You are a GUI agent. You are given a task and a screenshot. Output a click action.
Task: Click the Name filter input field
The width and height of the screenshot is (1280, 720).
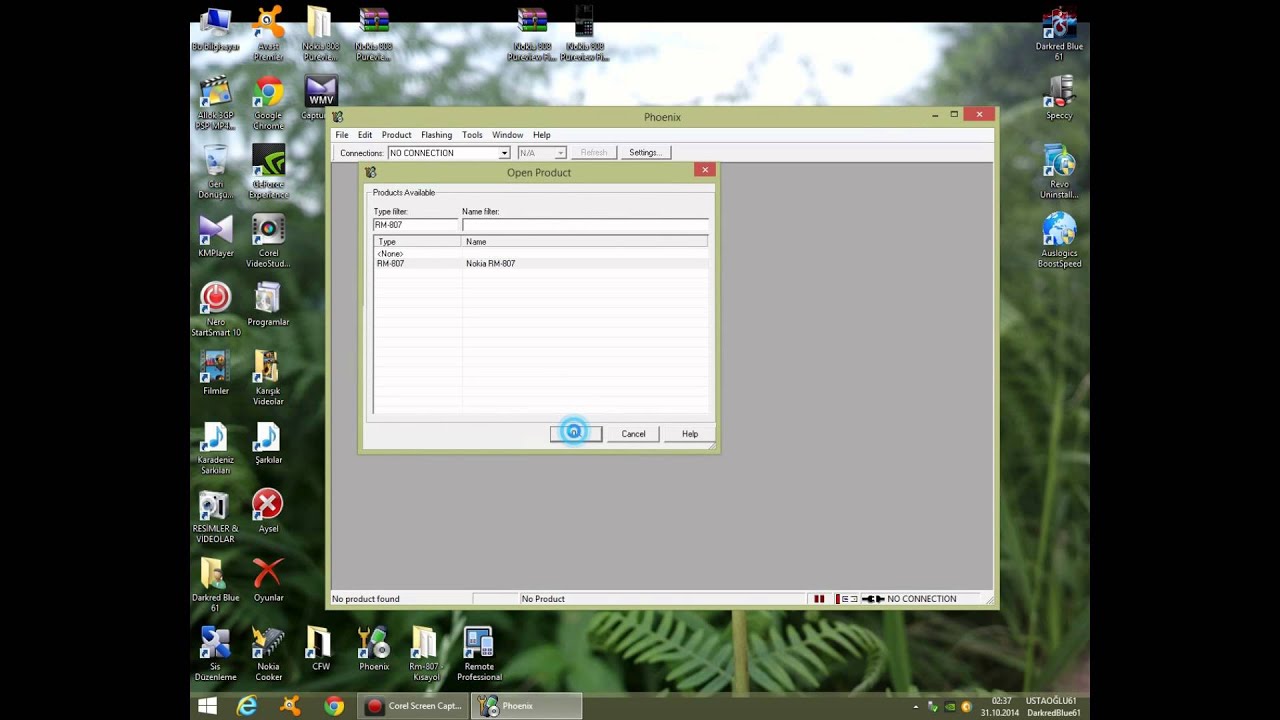585,225
